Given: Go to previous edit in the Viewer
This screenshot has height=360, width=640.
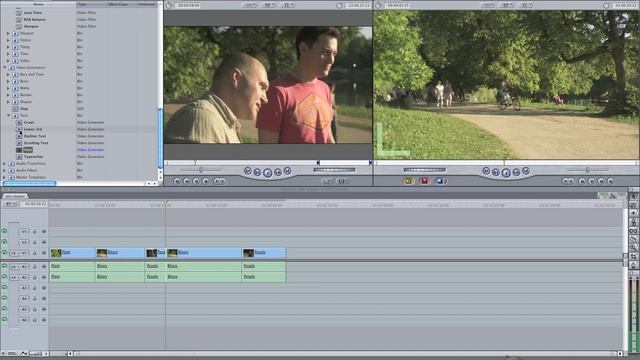Looking at the screenshot, I should (248, 171).
